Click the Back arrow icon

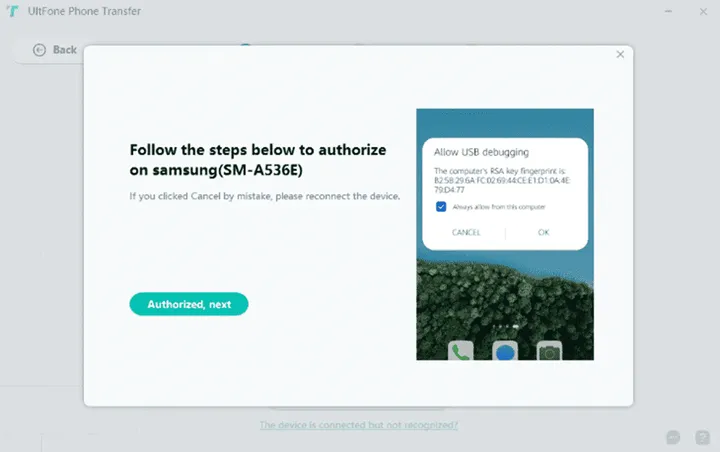point(40,49)
